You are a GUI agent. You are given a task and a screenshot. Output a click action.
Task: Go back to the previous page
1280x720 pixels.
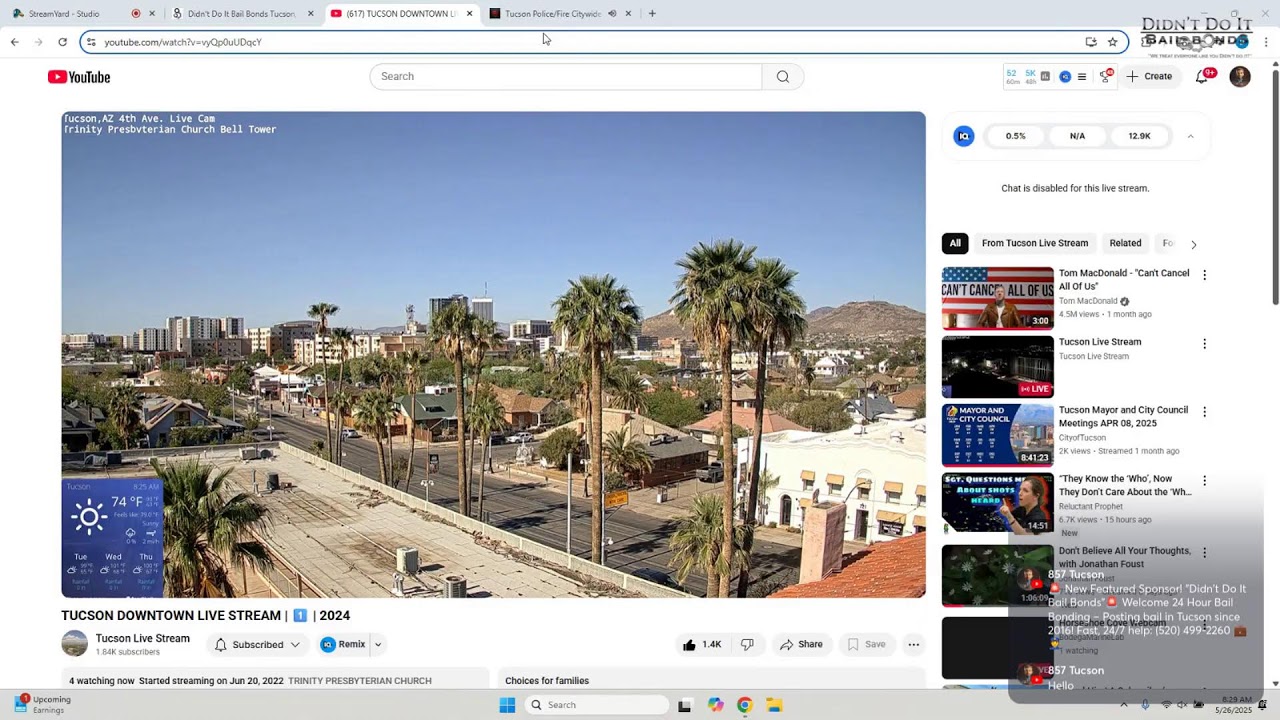point(15,42)
